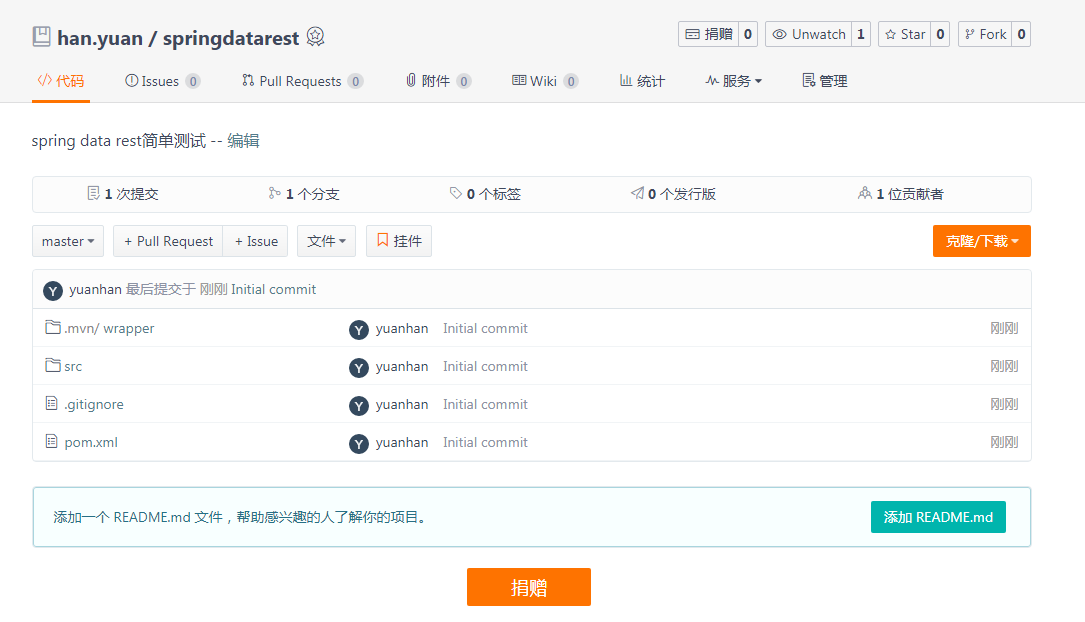Expand the 服务 dropdown menu

point(733,81)
